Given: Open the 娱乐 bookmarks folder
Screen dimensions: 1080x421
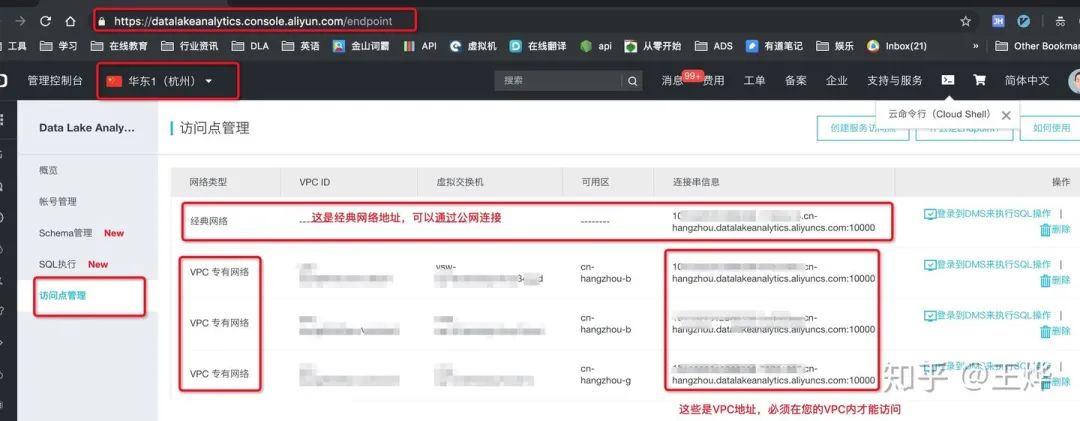Looking at the screenshot, I should pos(835,46).
